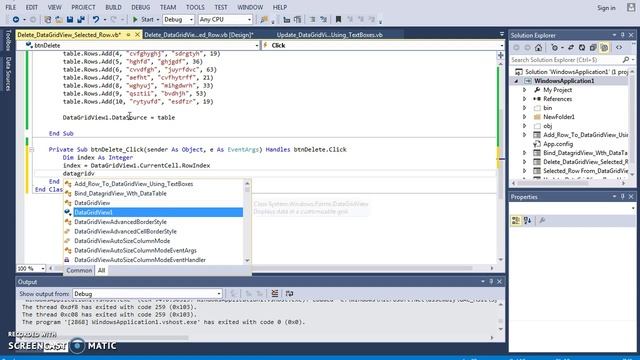Open the Data Sources side tab
Image resolution: width=640 pixels, height=360 pixels.
pyautogui.click(x=8, y=74)
